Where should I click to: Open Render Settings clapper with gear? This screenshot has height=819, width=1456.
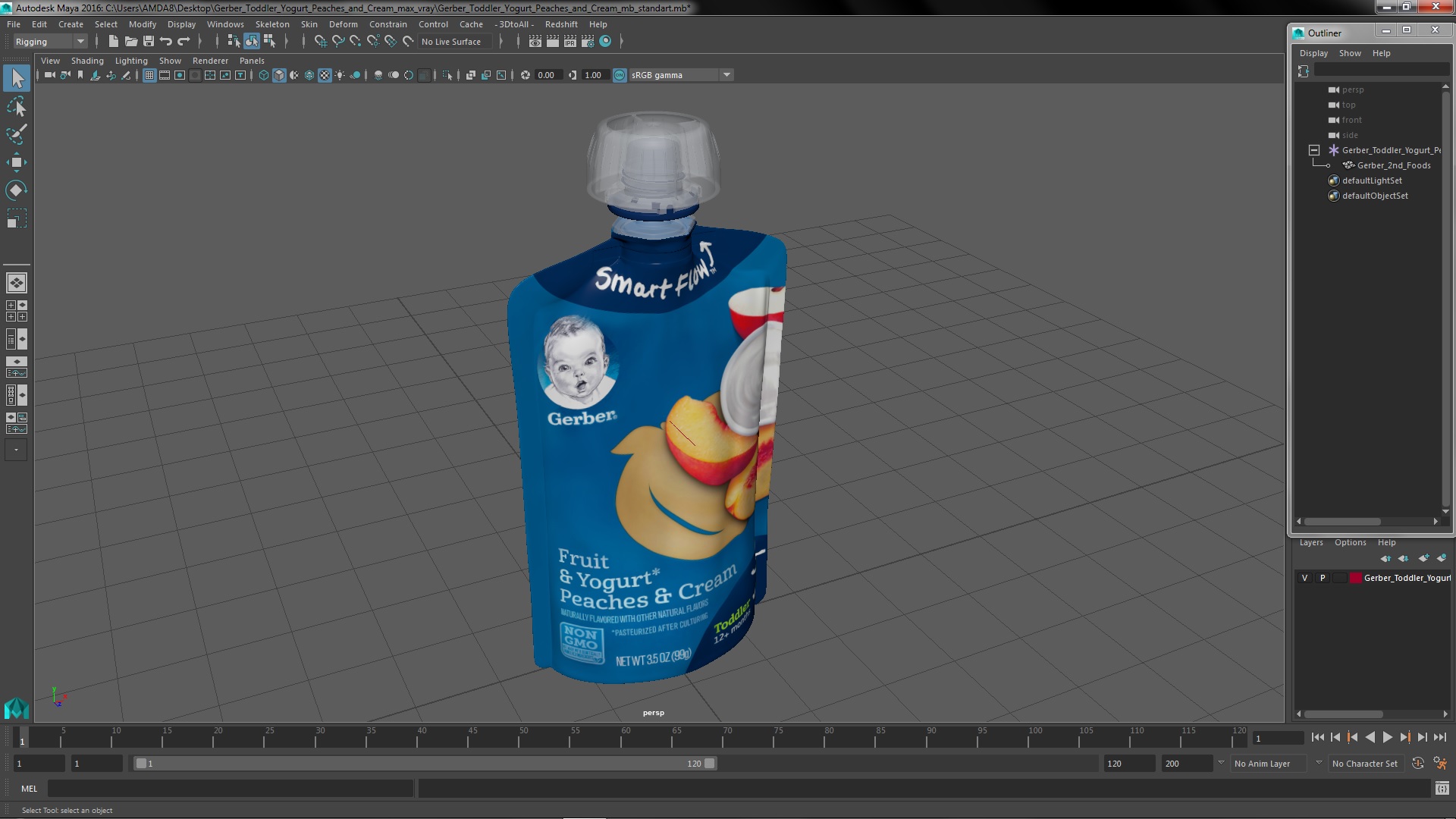pyautogui.click(x=588, y=42)
